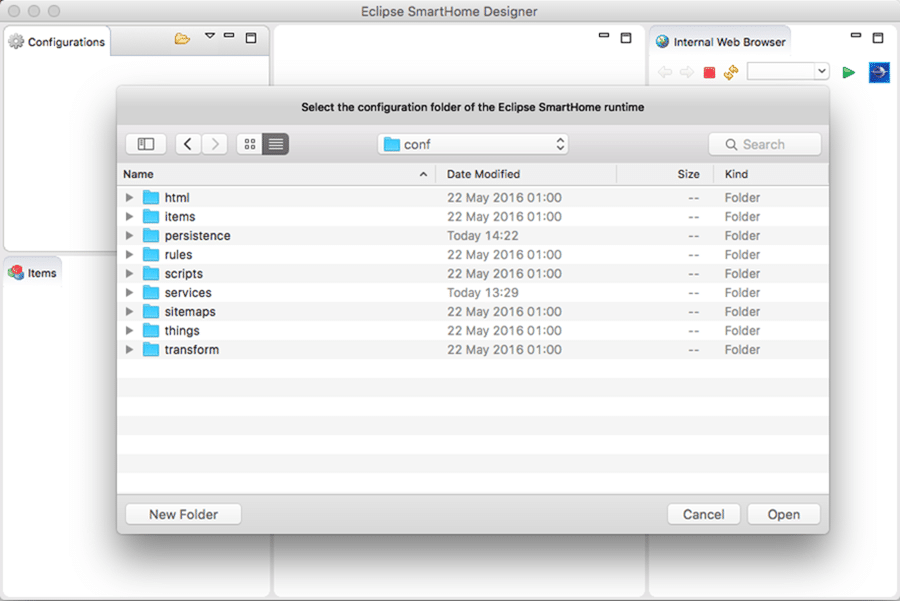The width and height of the screenshot is (900, 601).
Task: Minimize the Configurations panel
Action: (229, 36)
